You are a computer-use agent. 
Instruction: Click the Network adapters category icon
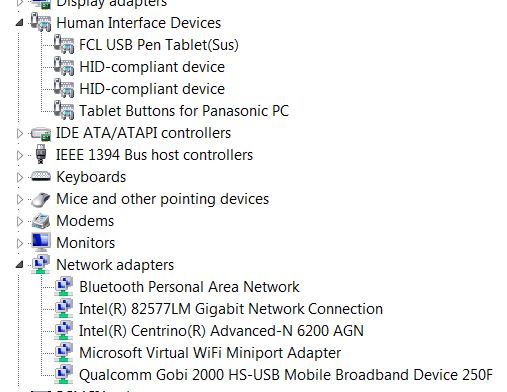tap(41, 264)
